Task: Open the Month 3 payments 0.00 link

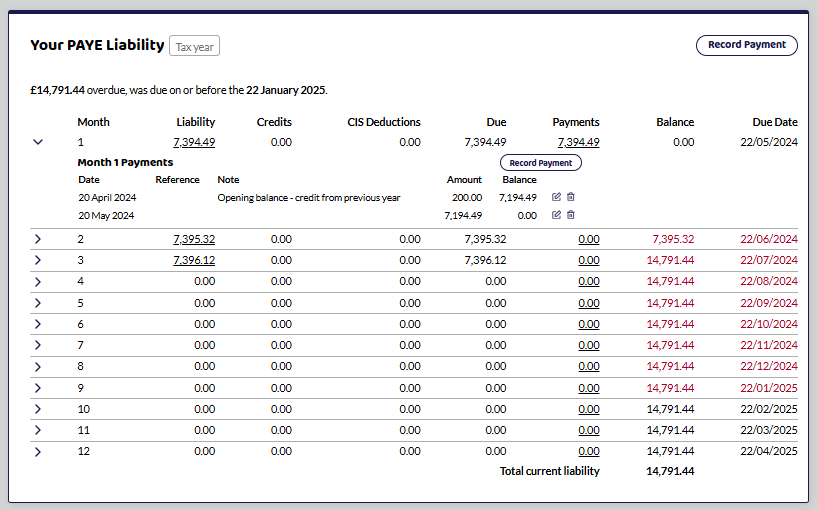Action: click(589, 260)
